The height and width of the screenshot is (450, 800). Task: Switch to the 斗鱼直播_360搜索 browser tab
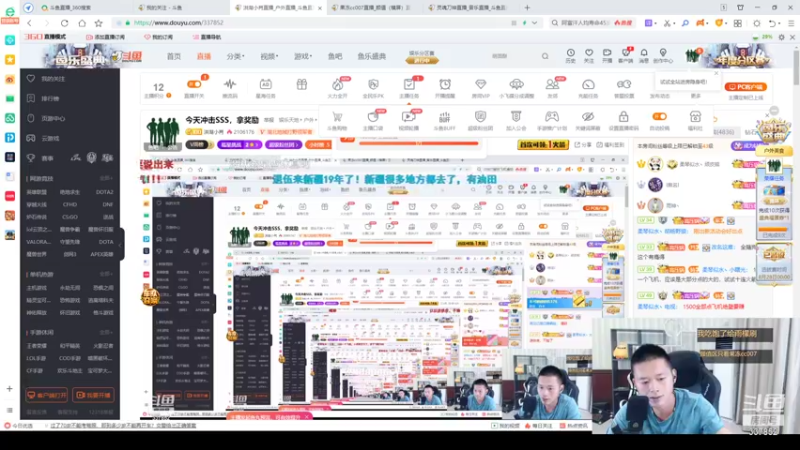[69, 8]
